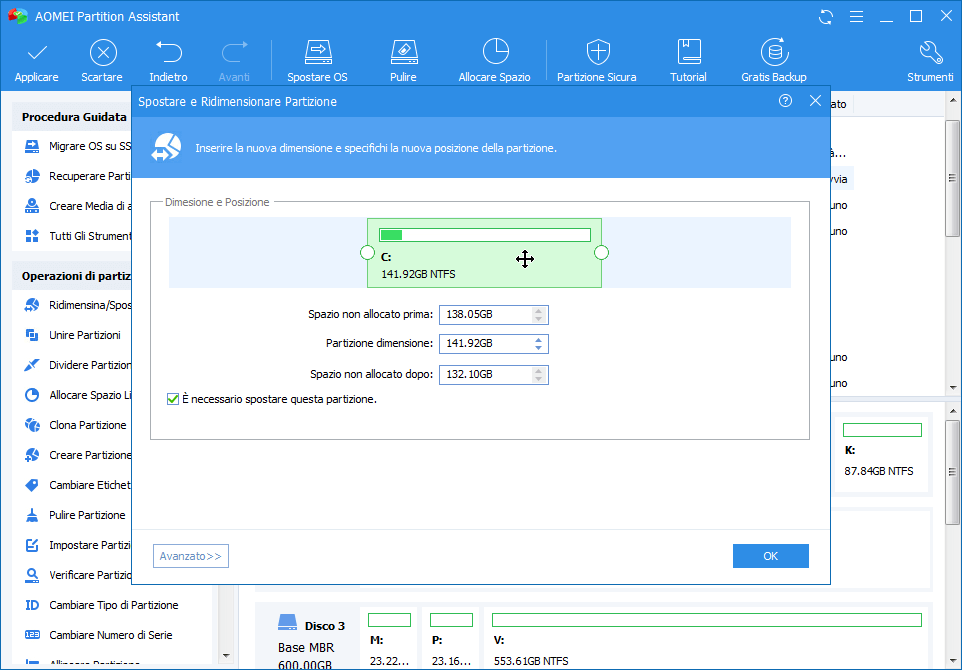Select Dividere Partizione operation
This screenshot has width=962, height=670.
click(x=77, y=366)
